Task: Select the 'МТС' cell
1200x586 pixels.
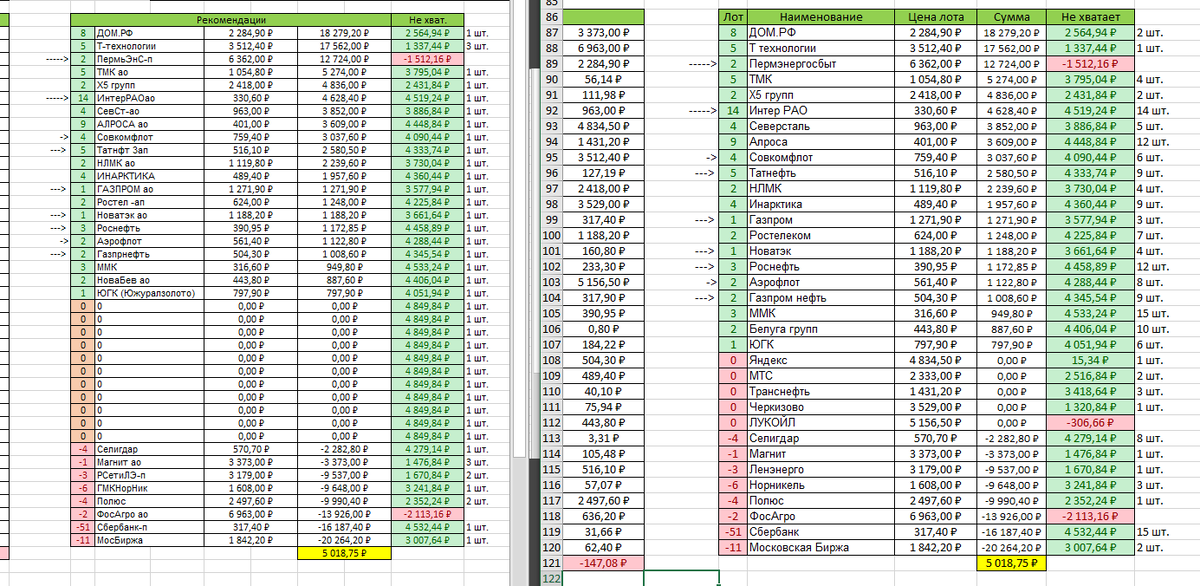Action: pyautogui.click(x=822, y=375)
